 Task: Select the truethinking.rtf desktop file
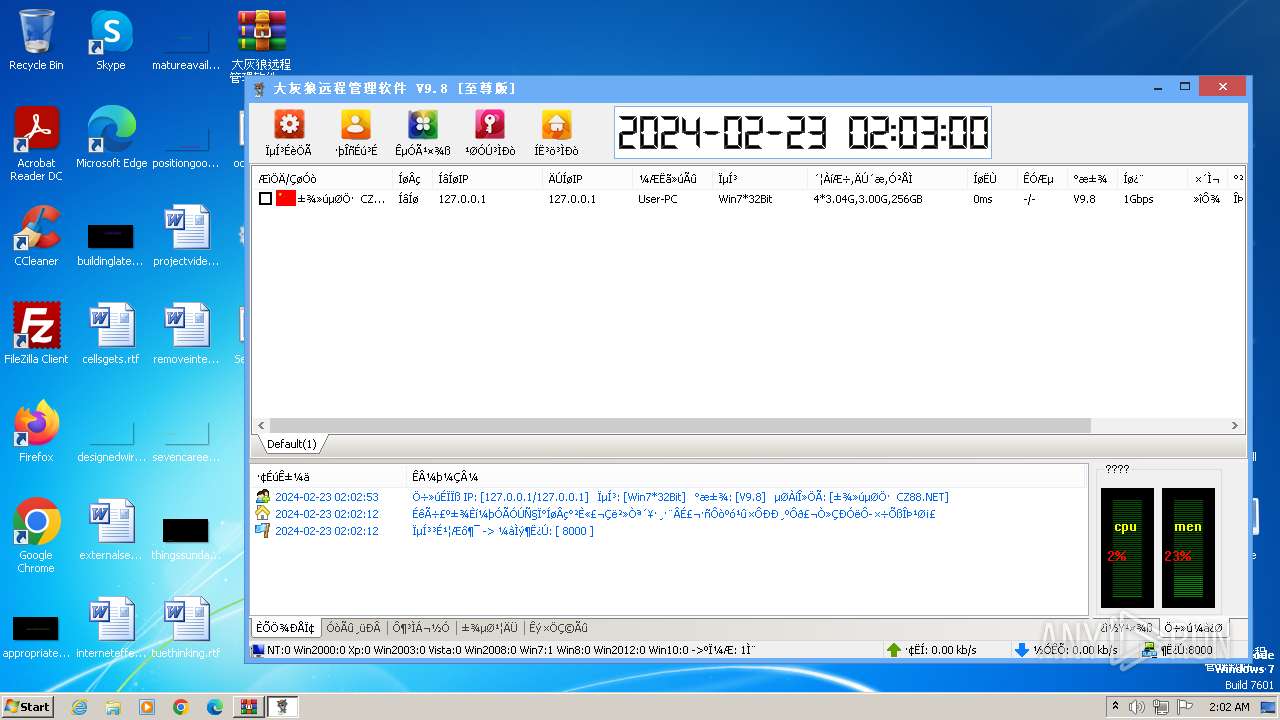pyautogui.click(x=186, y=628)
